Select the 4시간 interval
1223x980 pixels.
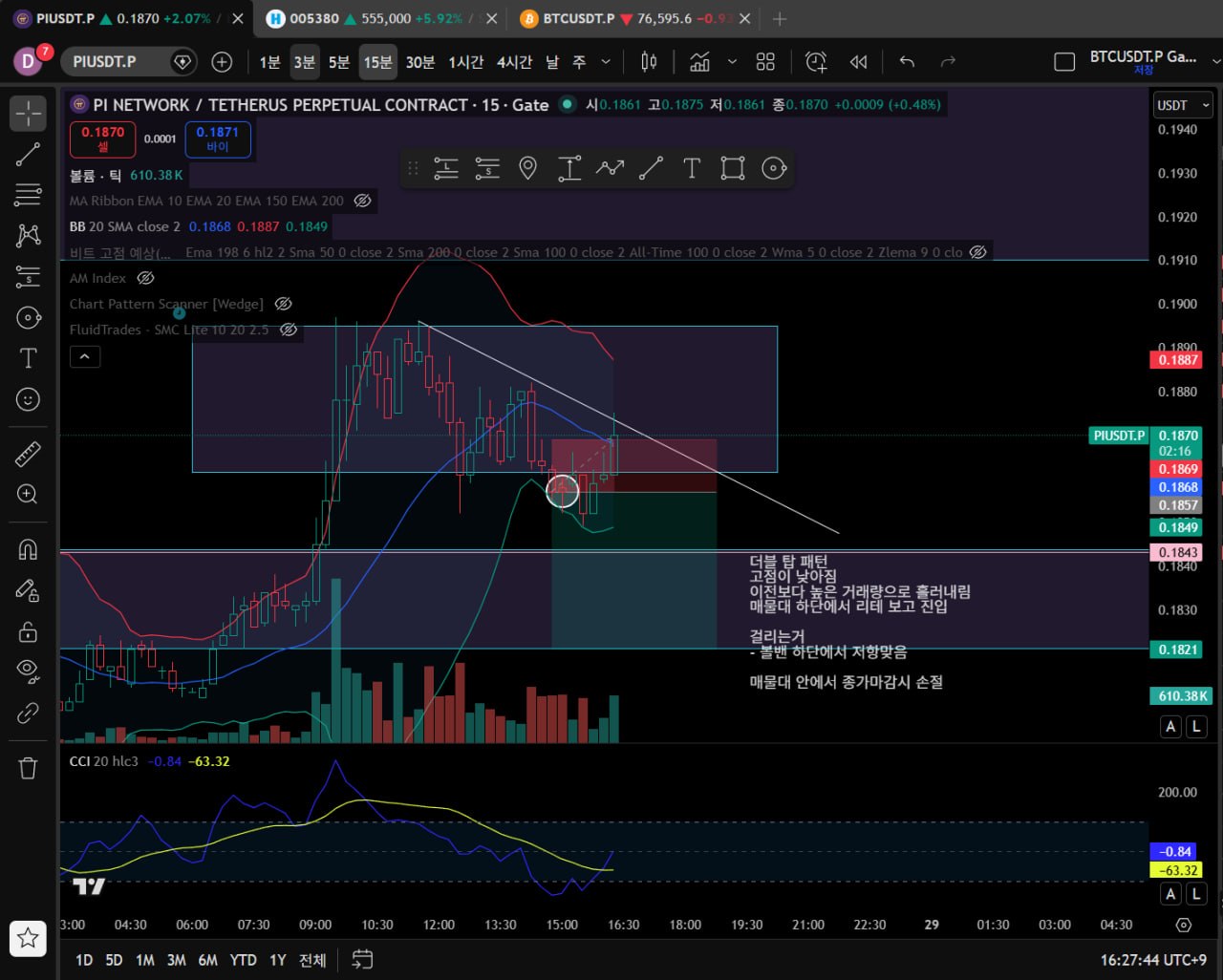pos(514,62)
